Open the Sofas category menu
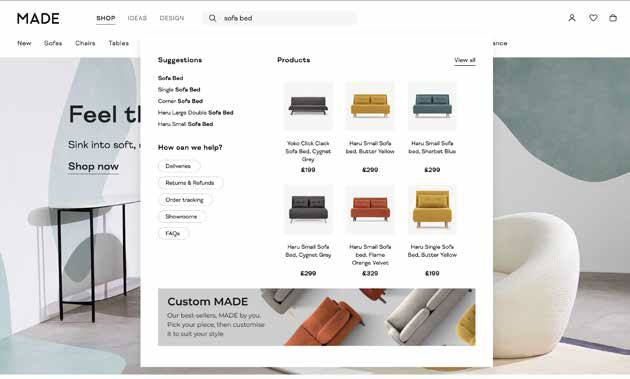630x379 pixels. click(x=53, y=43)
